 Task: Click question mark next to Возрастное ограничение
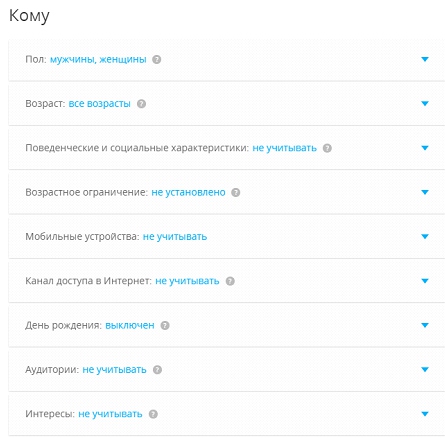[236, 193]
